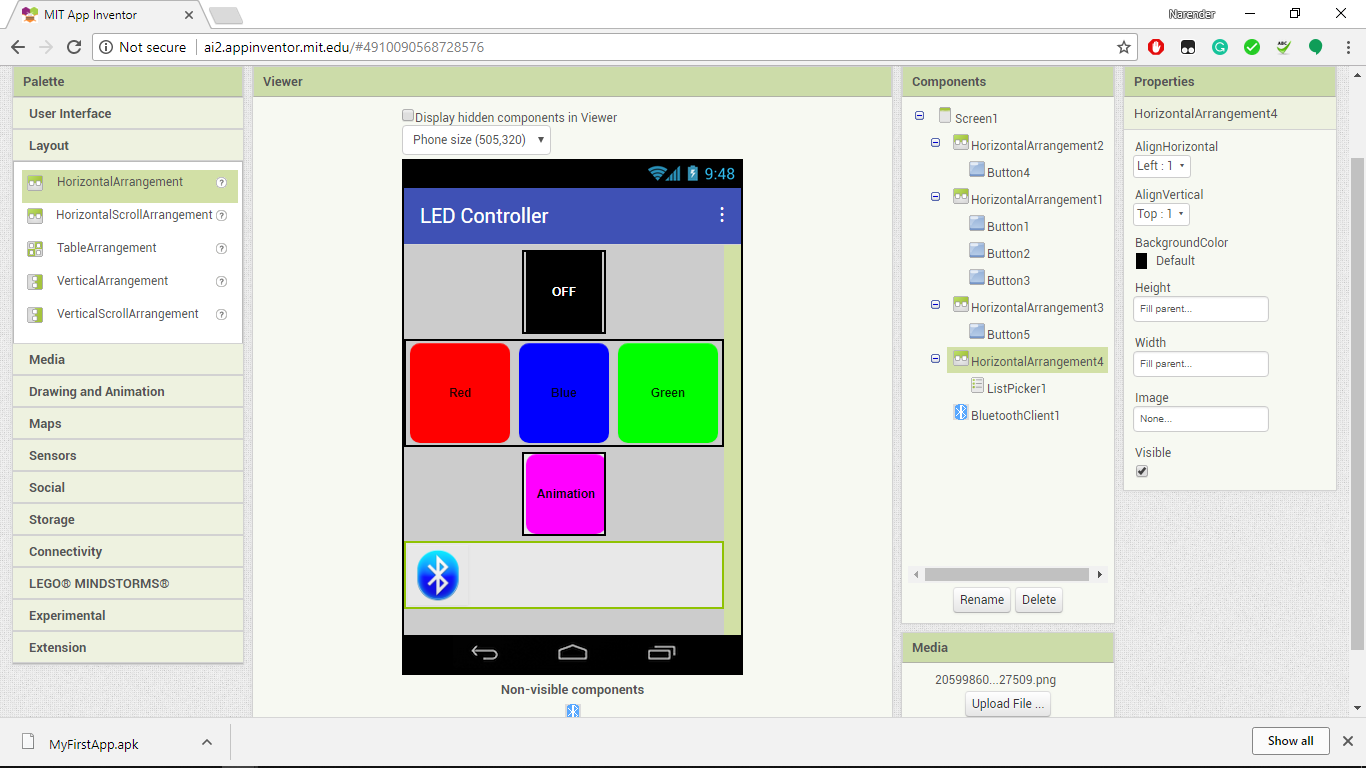Image resolution: width=1366 pixels, height=768 pixels.
Task: Bookmark this page with star icon
Action: pos(1124,47)
